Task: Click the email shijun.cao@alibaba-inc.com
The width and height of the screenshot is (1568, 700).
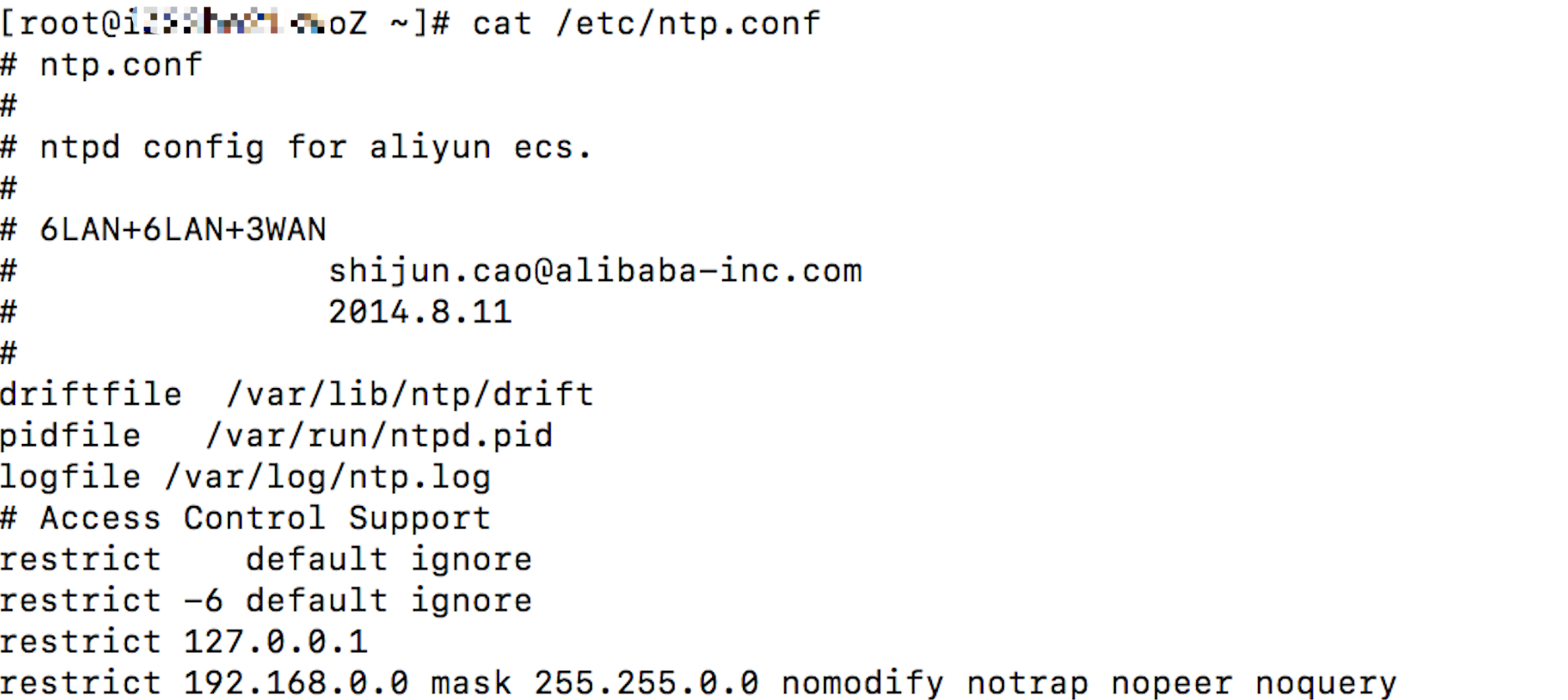Action: (595, 271)
